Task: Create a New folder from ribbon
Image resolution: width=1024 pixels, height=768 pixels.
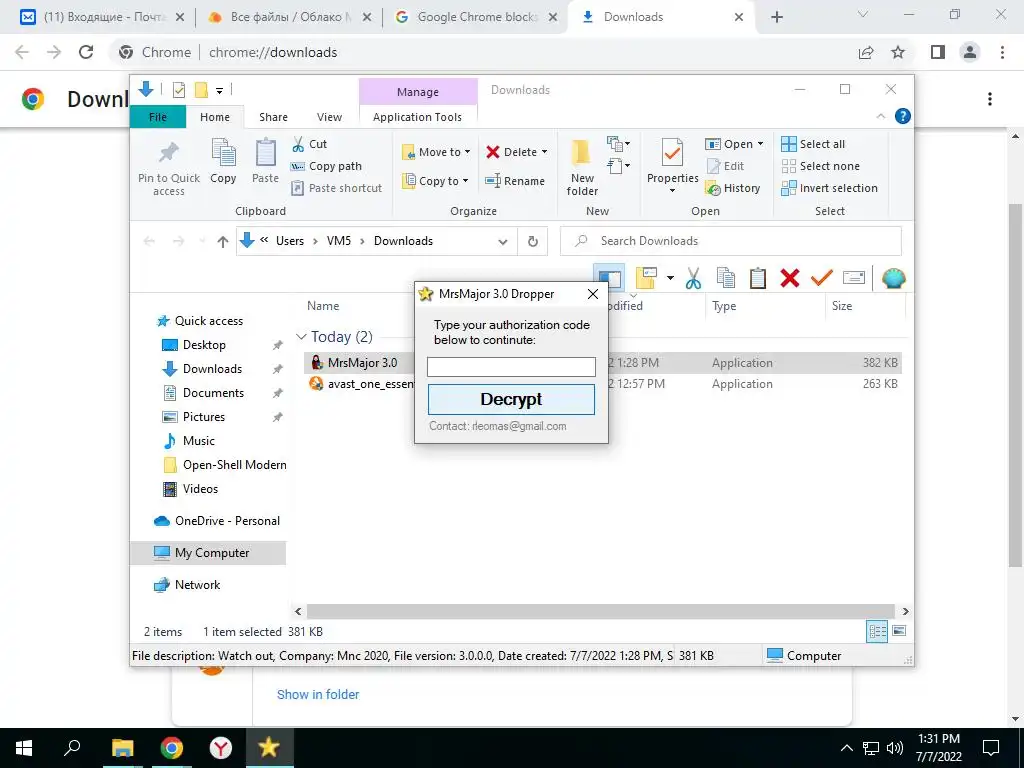Action: coord(581,167)
